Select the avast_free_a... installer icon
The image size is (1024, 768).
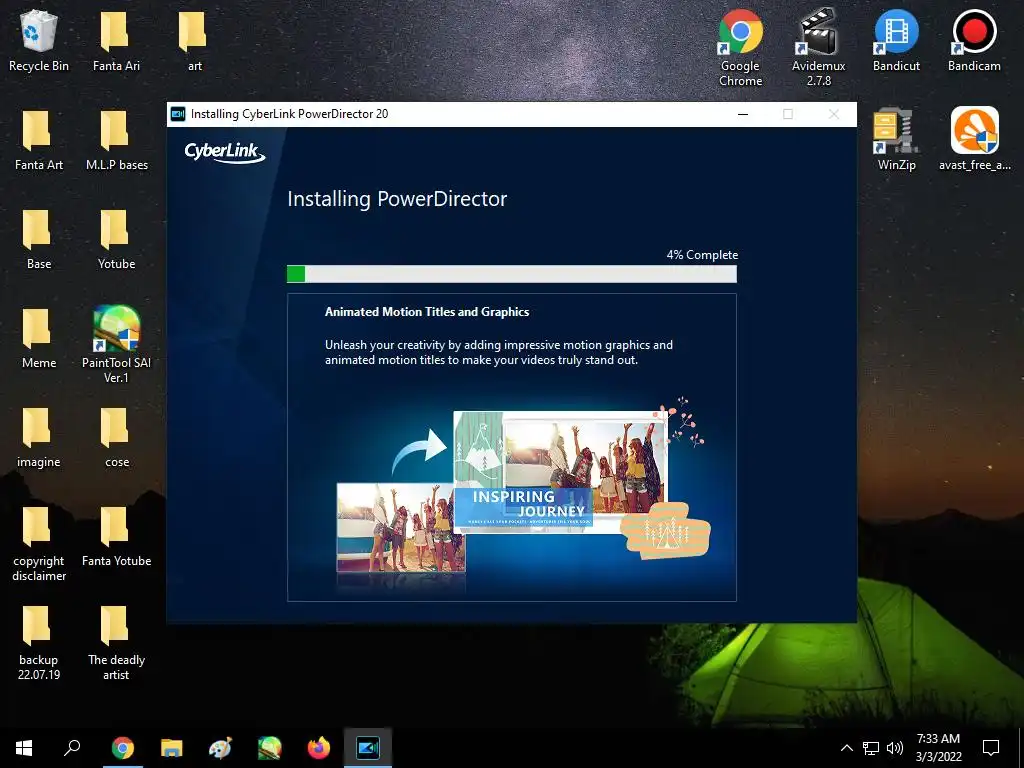click(x=974, y=139)
